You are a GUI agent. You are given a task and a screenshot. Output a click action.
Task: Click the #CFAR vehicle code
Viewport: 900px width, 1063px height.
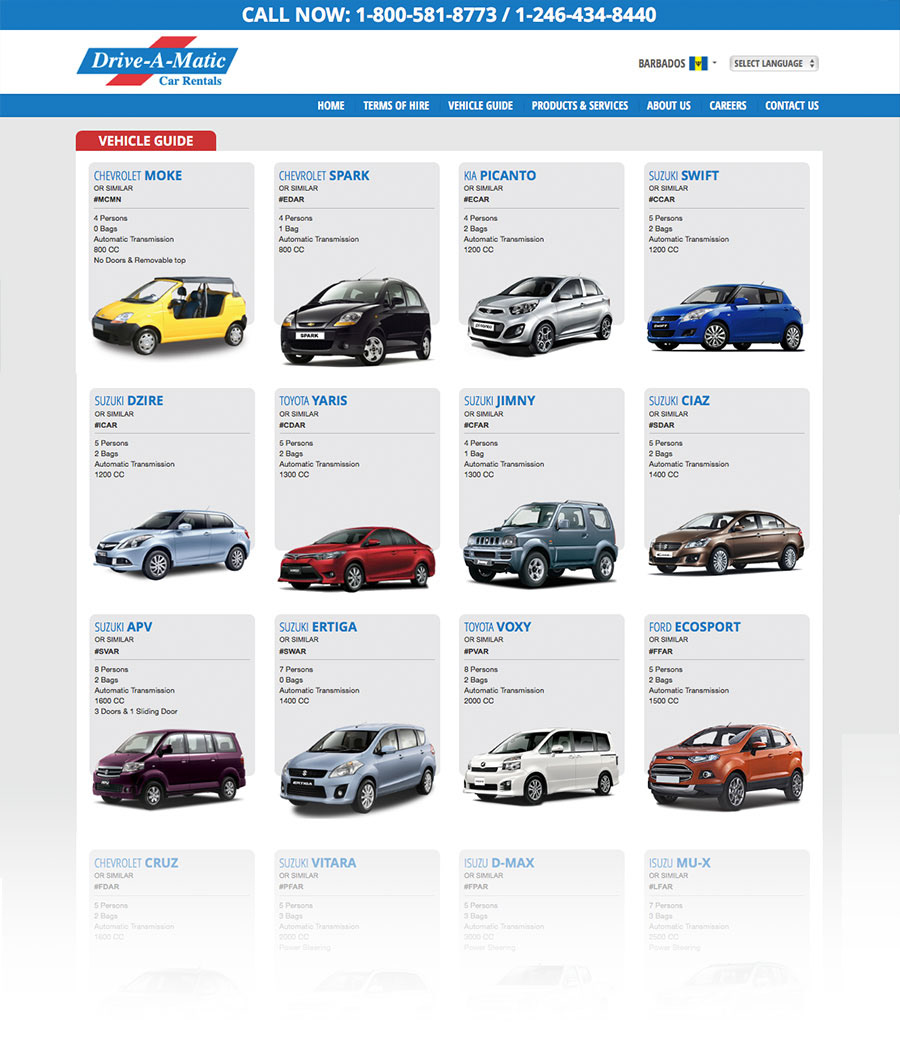click(x=476, y=425)
